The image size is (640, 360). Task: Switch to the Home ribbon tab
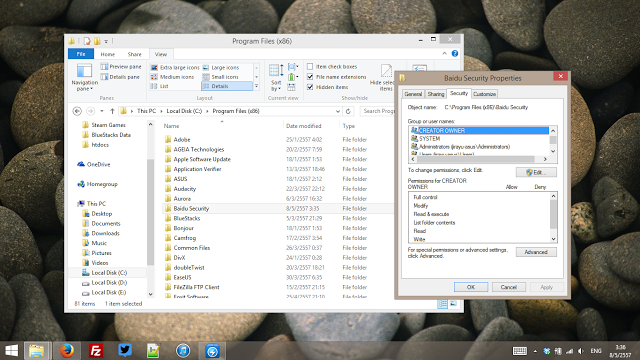pyautogui.click(x=108, y=54)
